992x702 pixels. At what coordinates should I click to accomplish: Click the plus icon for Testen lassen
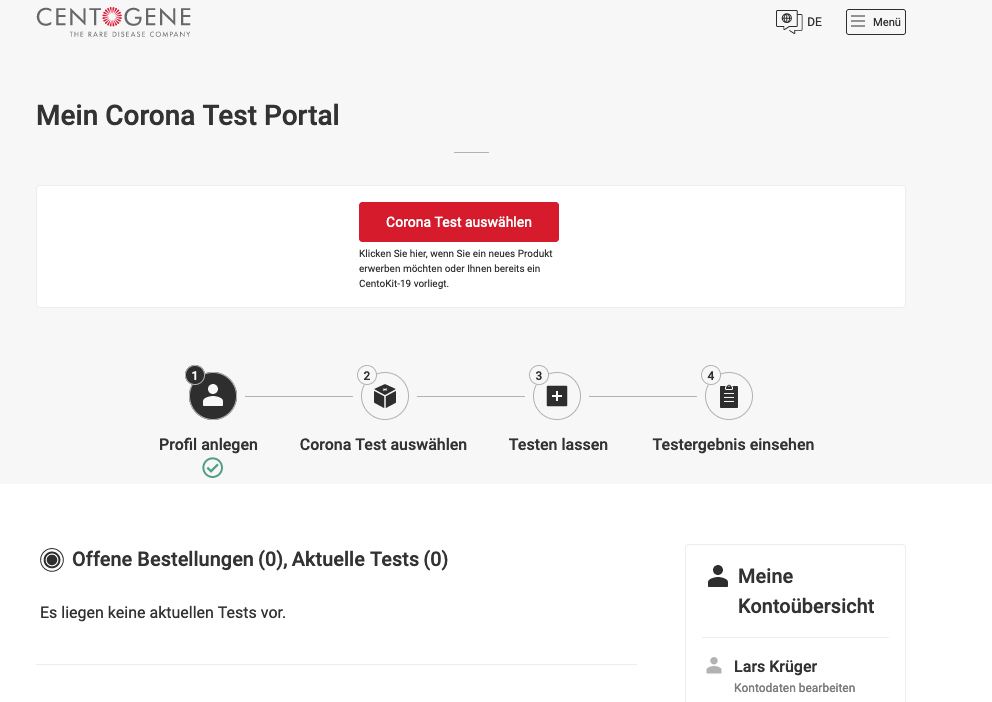click(x=557, y=397)
